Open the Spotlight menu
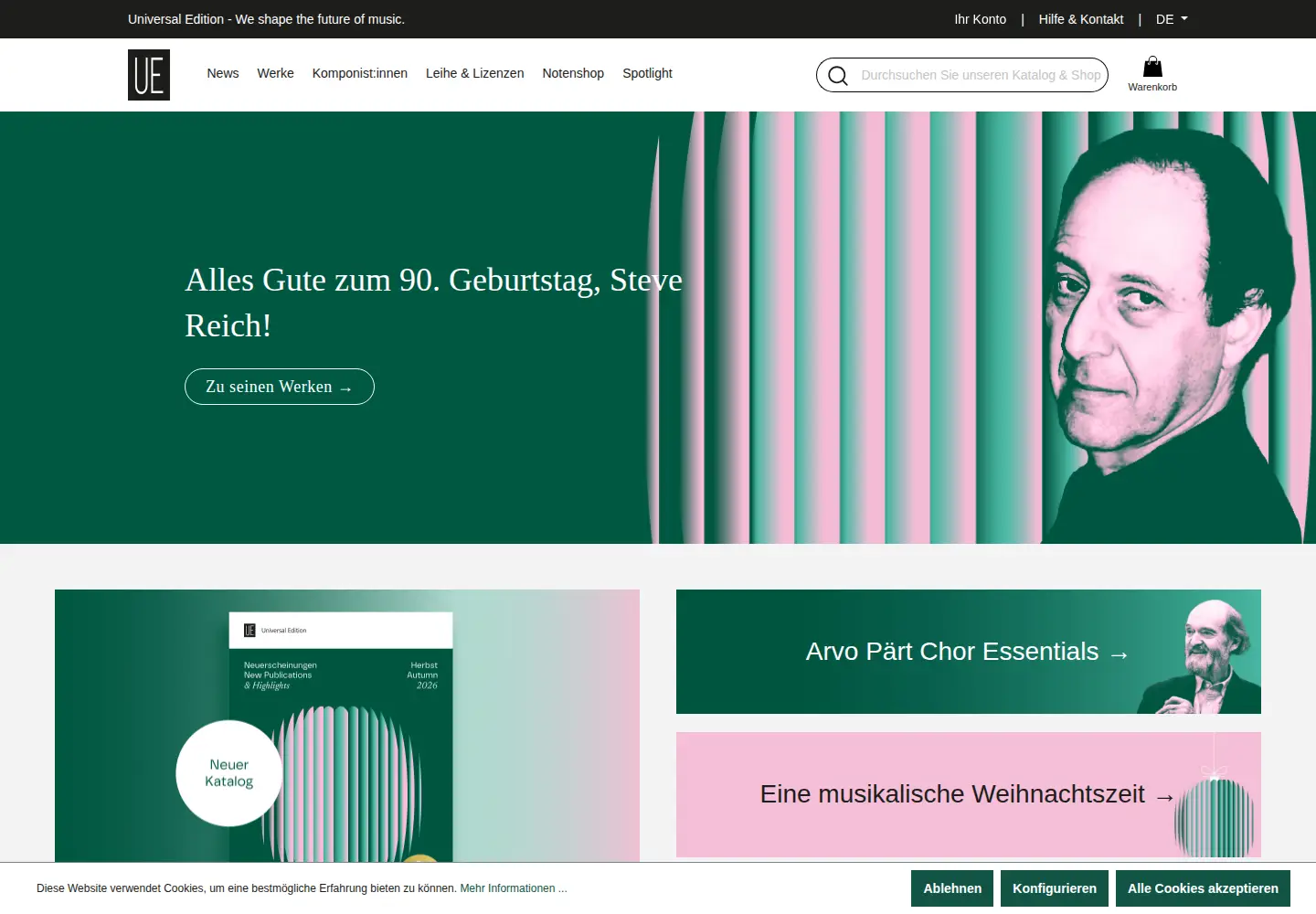Image resolution: width=1316 pixels, height=914 pixels. tap(647, 73)
